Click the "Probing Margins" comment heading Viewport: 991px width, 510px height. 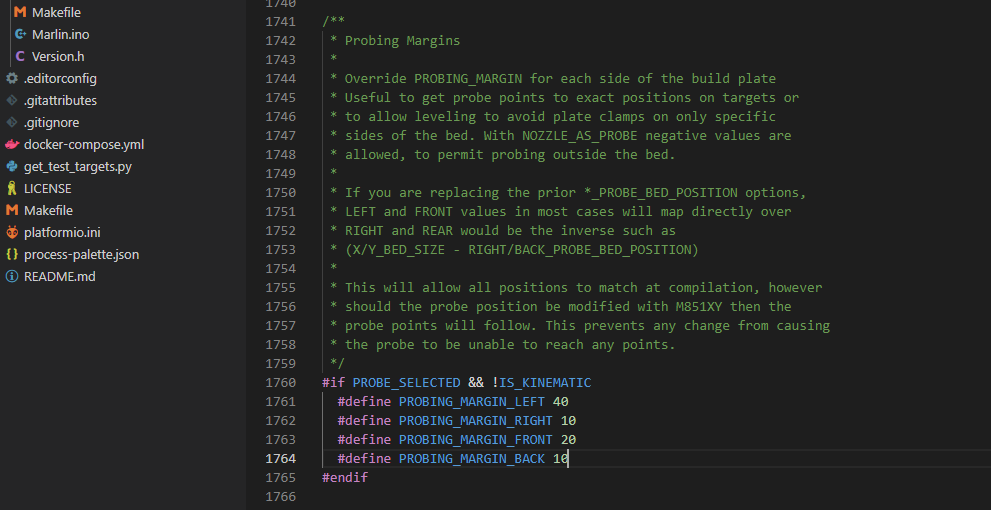[402, 41]
